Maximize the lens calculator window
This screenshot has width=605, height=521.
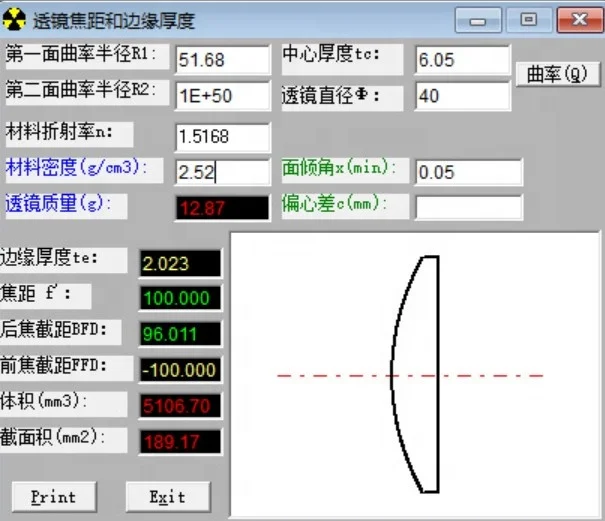tap(528, 20)
